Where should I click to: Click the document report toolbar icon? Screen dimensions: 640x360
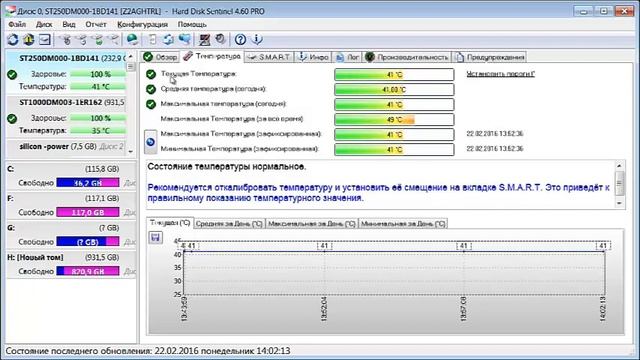tap(152, 40)
